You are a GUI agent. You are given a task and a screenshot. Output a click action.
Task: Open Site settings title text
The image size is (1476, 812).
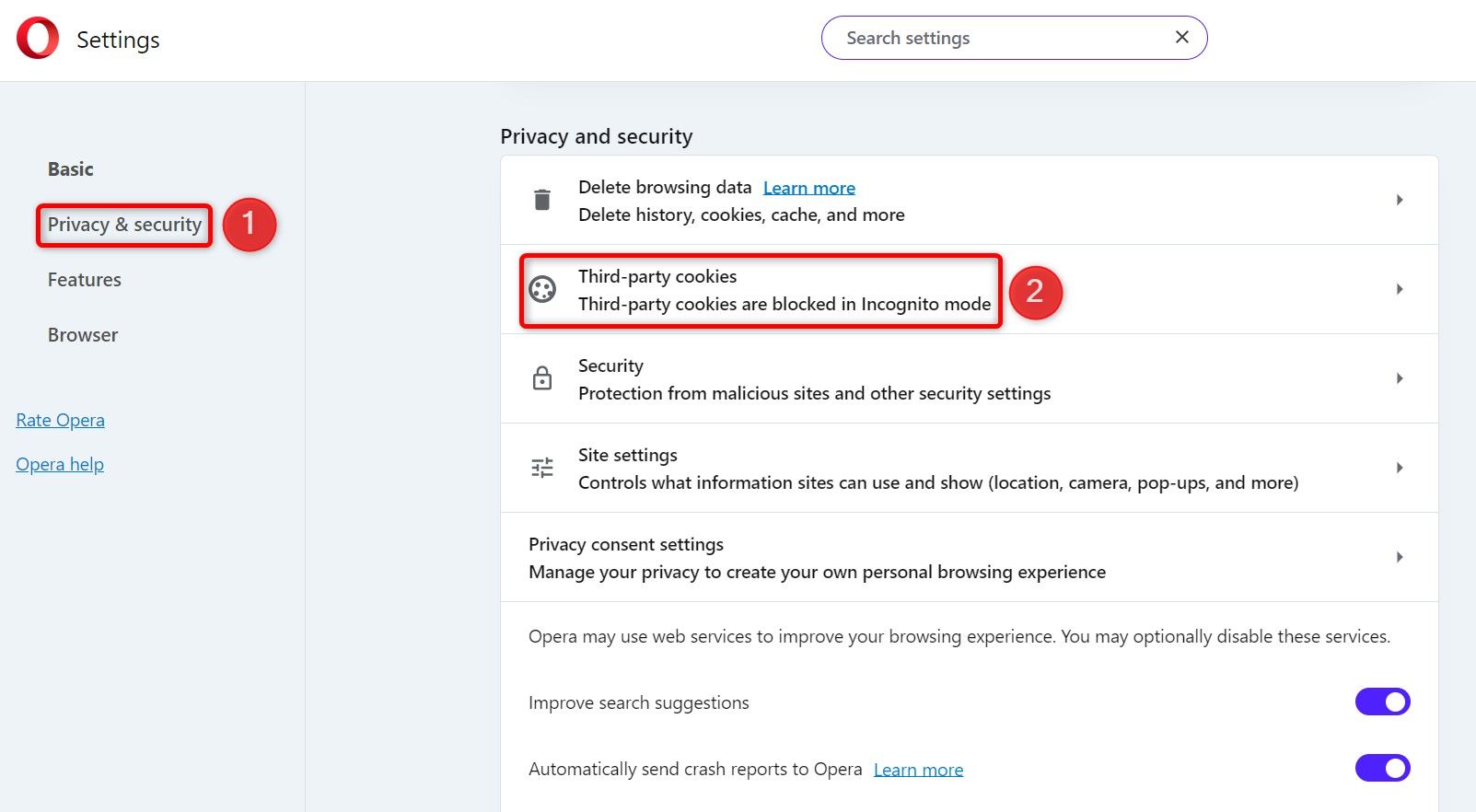tap(628, 455)
